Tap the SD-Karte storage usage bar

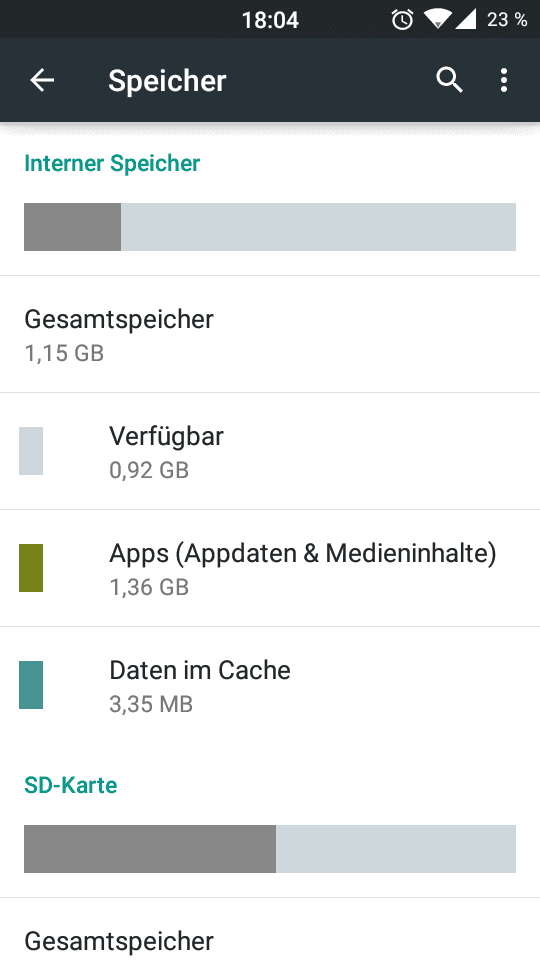click(270, 849)
